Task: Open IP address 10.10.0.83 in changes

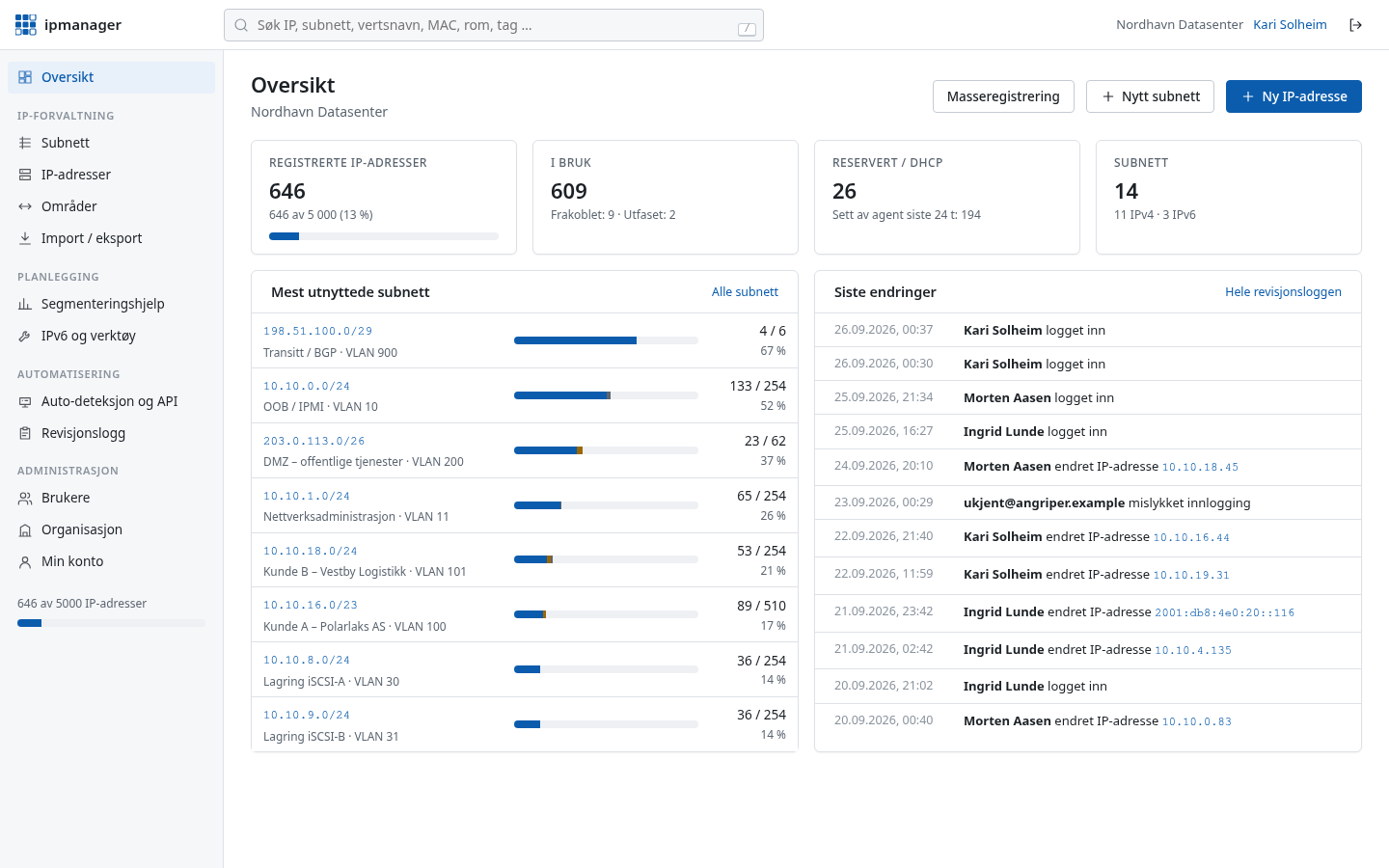Action: (1197, 721)
